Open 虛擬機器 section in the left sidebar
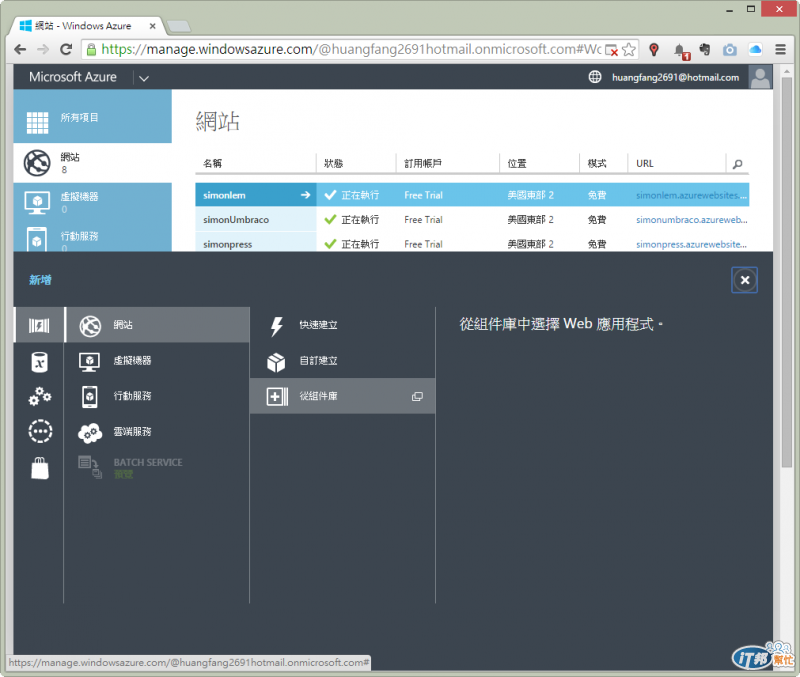Image resolution: width=800 pixels, height=677 pixels. point(92,203)
